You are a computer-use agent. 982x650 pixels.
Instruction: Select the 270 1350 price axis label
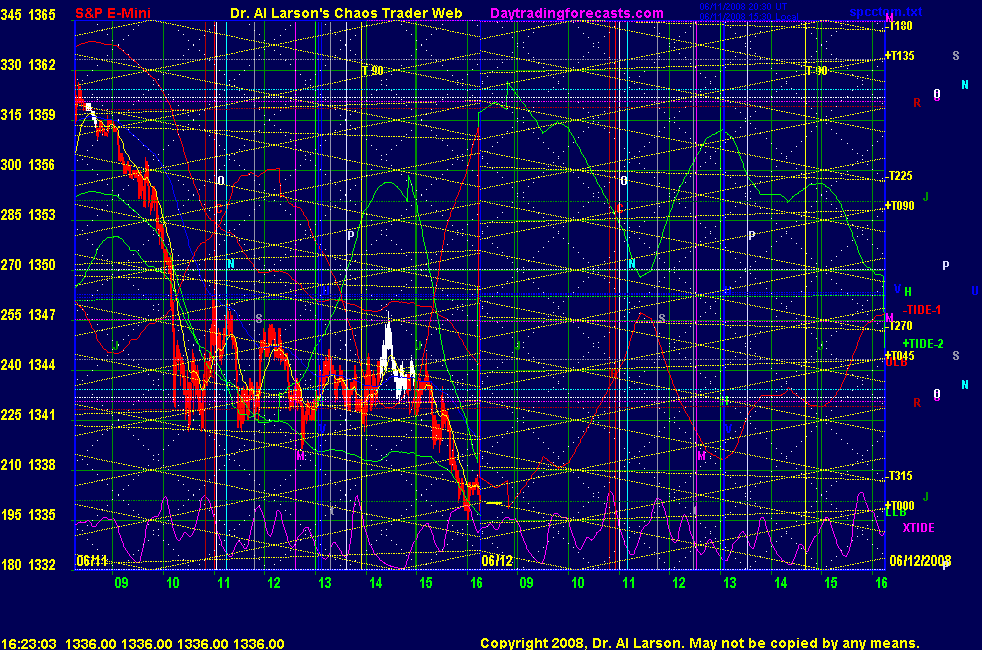[28, 265]
